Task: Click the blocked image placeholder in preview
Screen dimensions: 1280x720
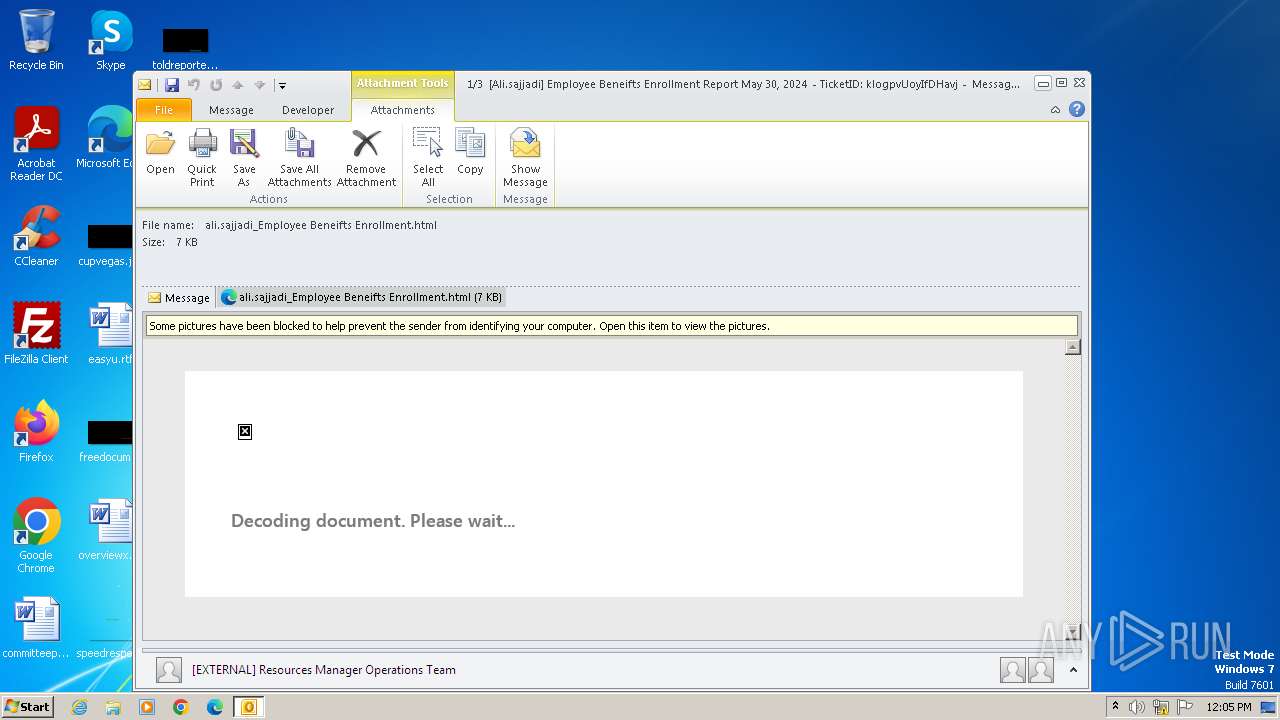Action: pyautogui.click(x=245, y=432)
